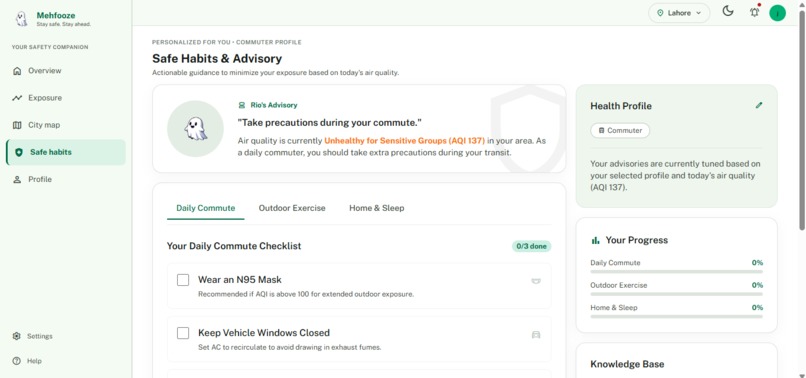The height and width of the screenshot is (378, 806).
Task: Click the Daily Commute progress bar
Action: [676, 272]
